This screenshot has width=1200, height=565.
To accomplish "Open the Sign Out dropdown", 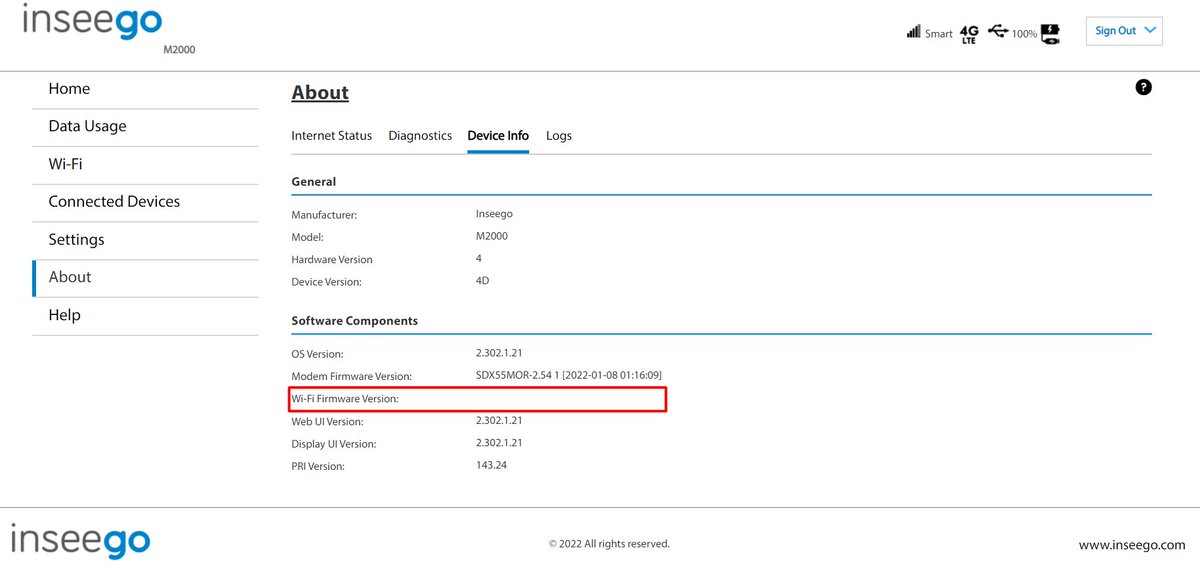I will (1125, 31).
